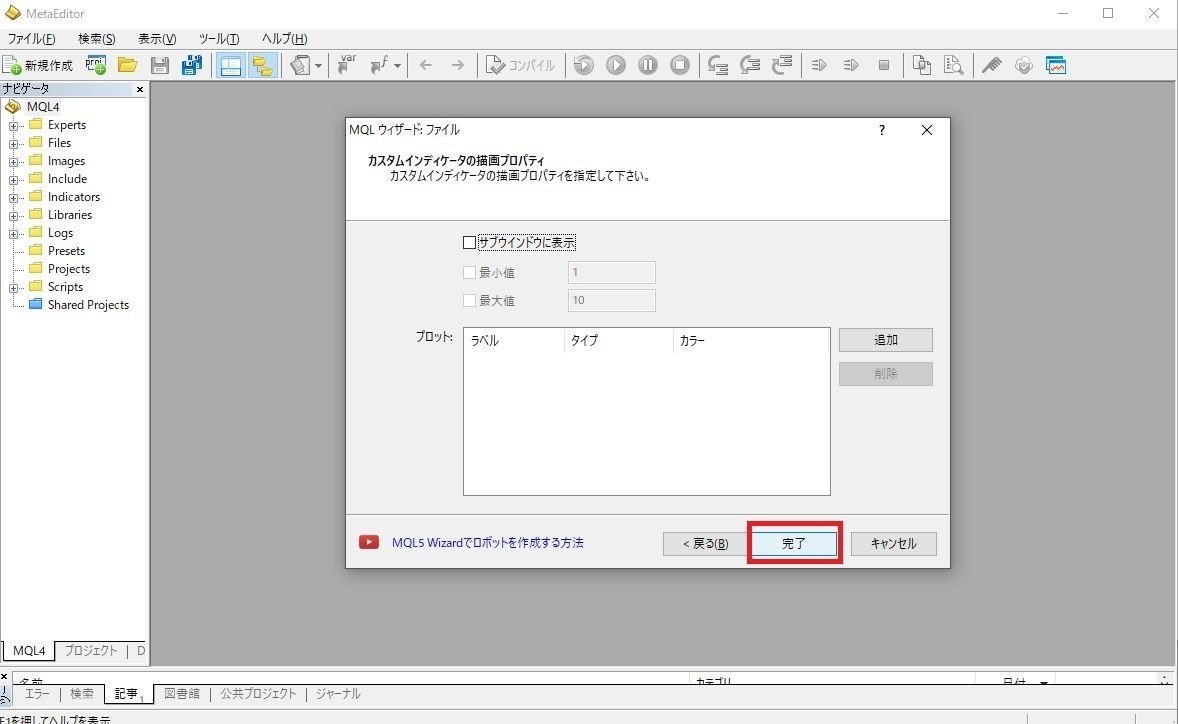Screen dimensions: 1178x724
Task: Check the 最大値 maximum value checkbox
Action: [469, 300]
